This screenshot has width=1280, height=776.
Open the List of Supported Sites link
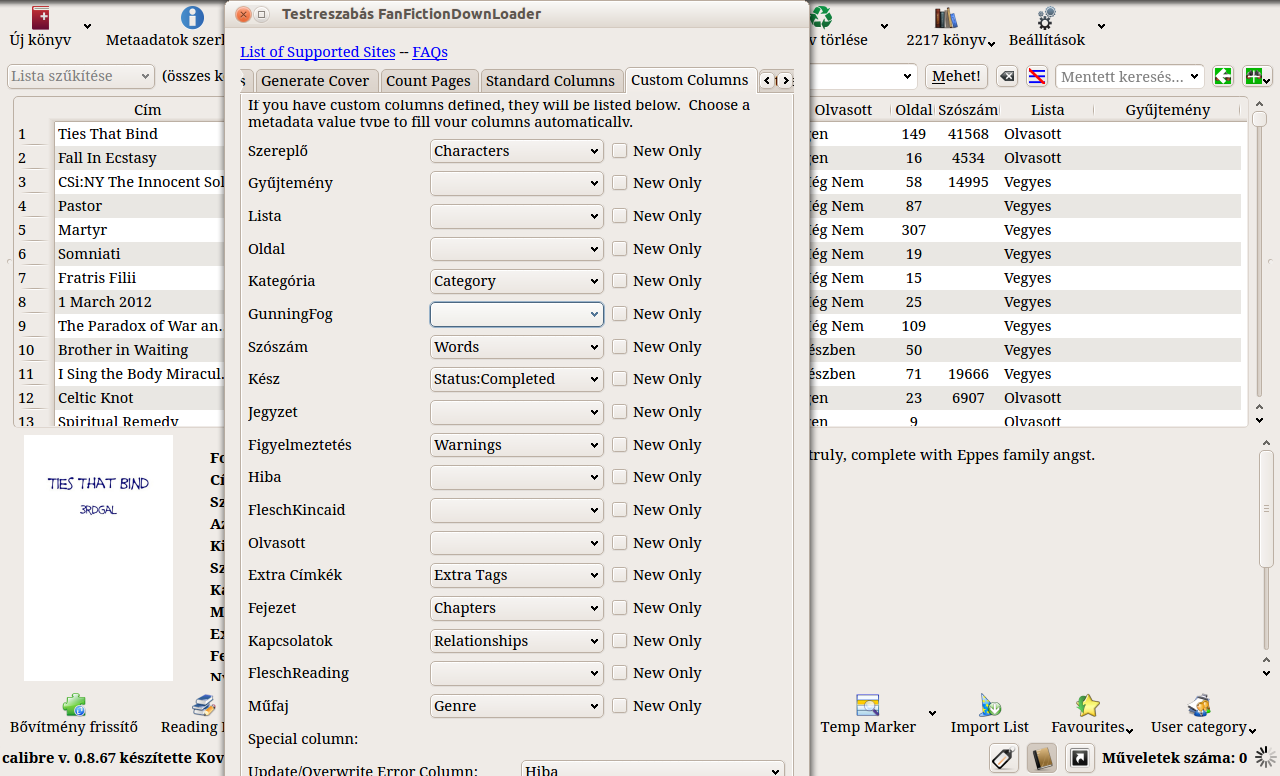[317, 52]
